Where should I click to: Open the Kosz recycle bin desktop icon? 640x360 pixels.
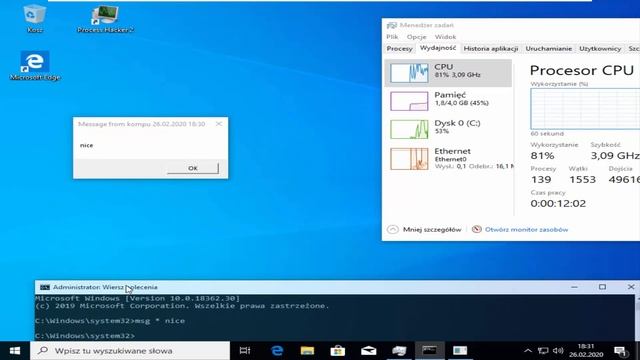[34, 18]
